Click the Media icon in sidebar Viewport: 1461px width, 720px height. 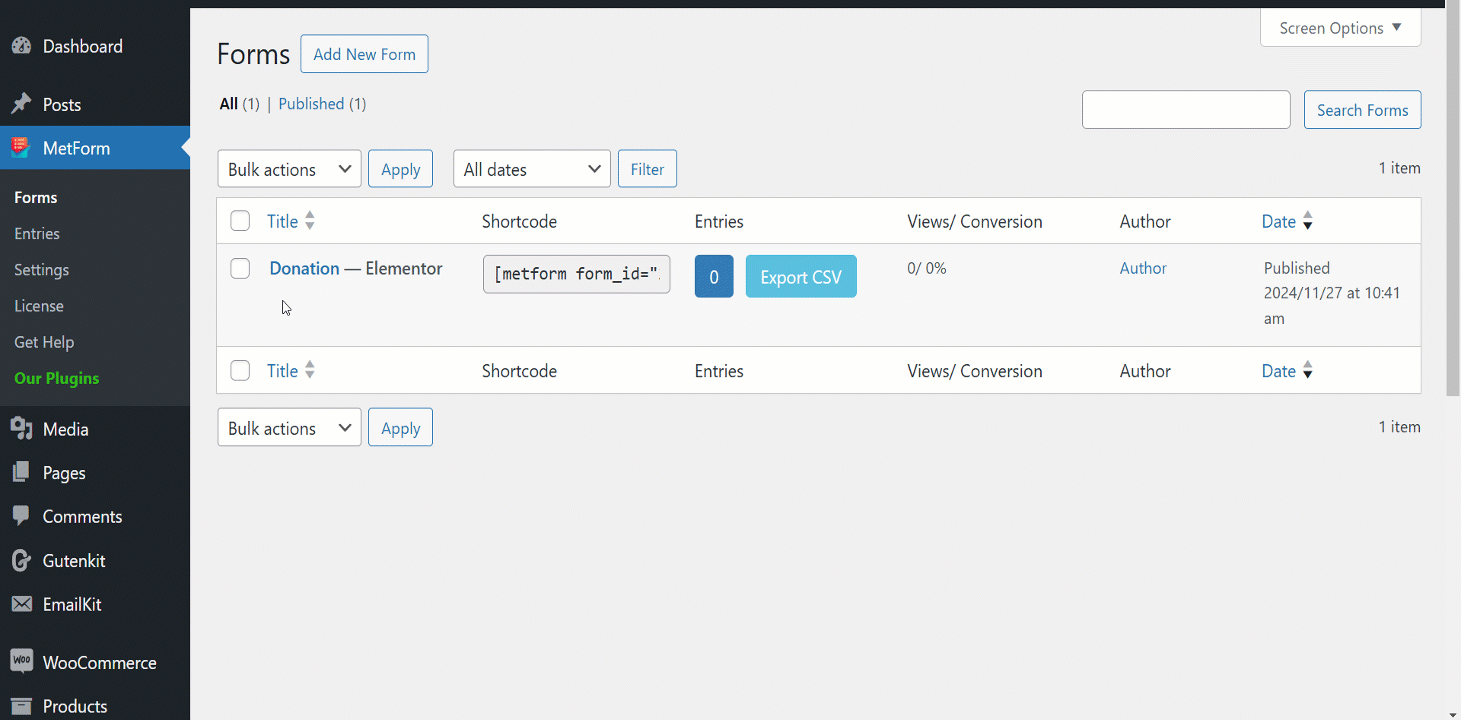point(21,429)
